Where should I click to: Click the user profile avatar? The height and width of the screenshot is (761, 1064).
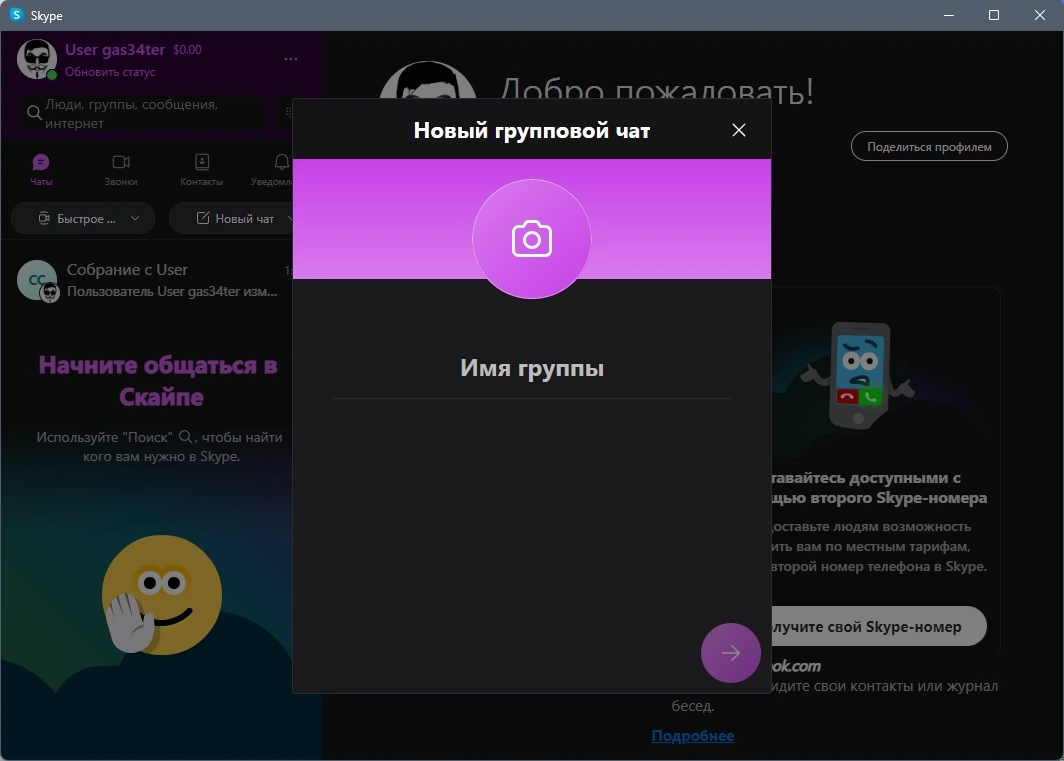tap(37, 59)
